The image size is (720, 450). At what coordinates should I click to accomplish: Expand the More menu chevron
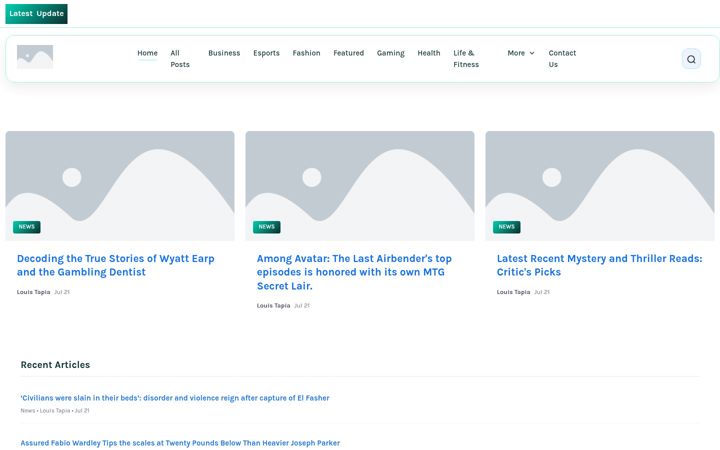pos(532,53)
